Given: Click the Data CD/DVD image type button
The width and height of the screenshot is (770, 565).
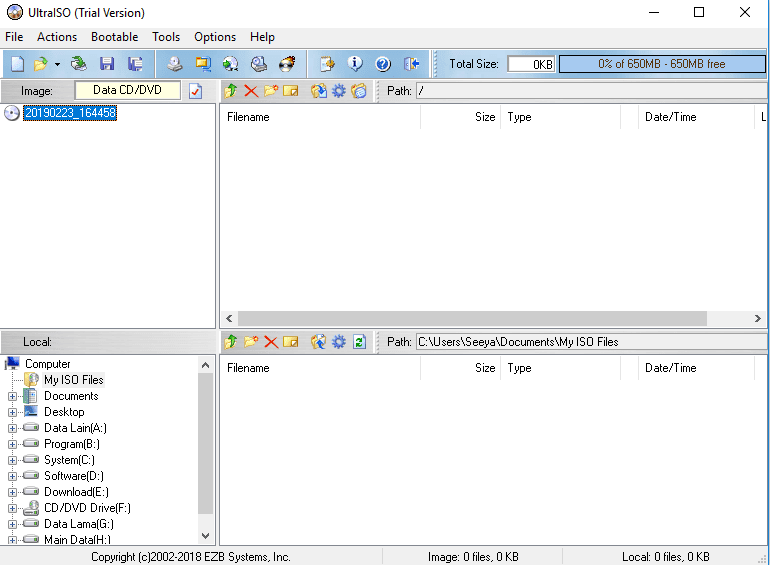Looking at the screenshot, I should 127,90.
